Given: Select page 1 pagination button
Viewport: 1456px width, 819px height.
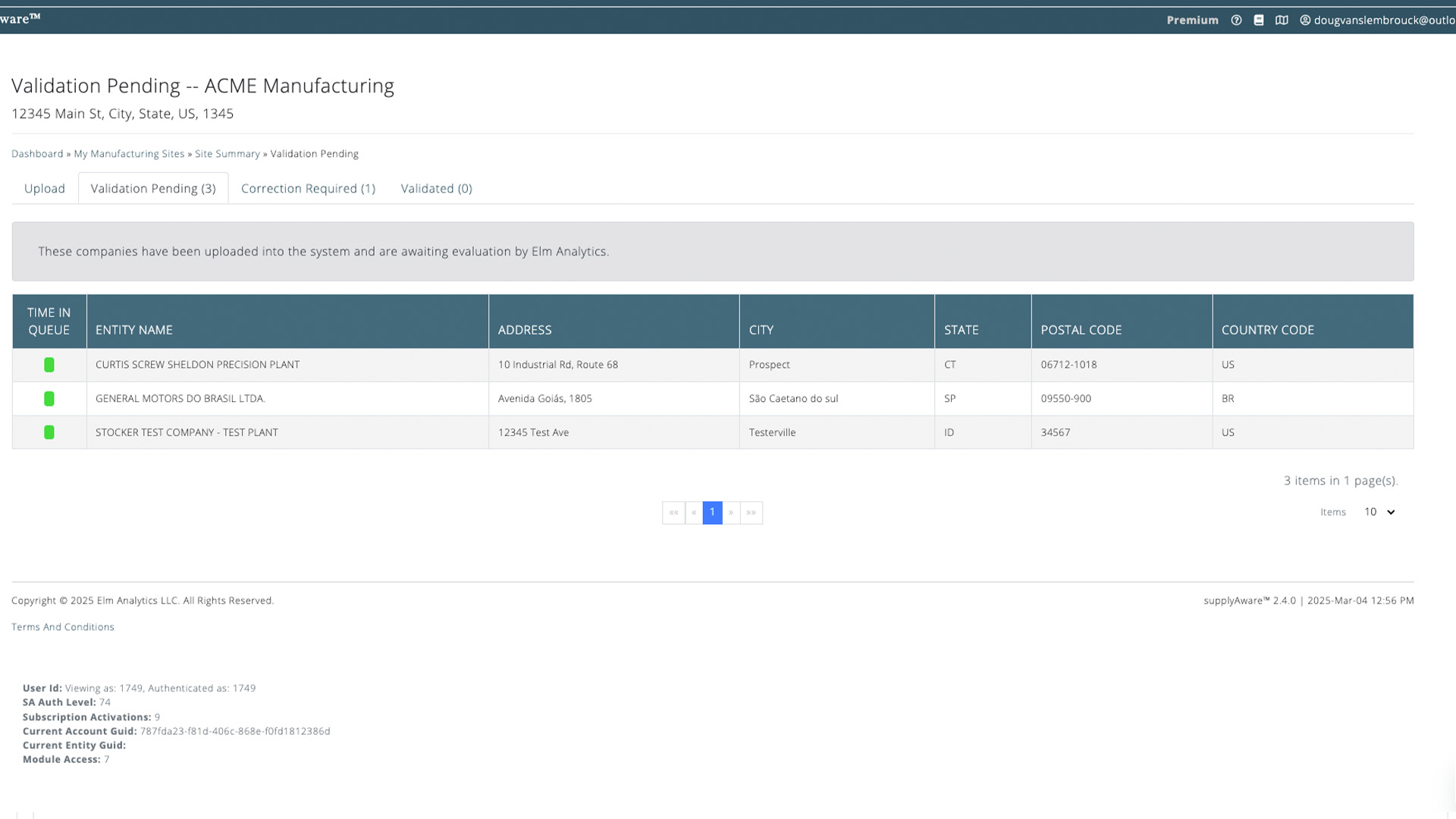Looking at the screenshot, I should [x=712, y=513].
